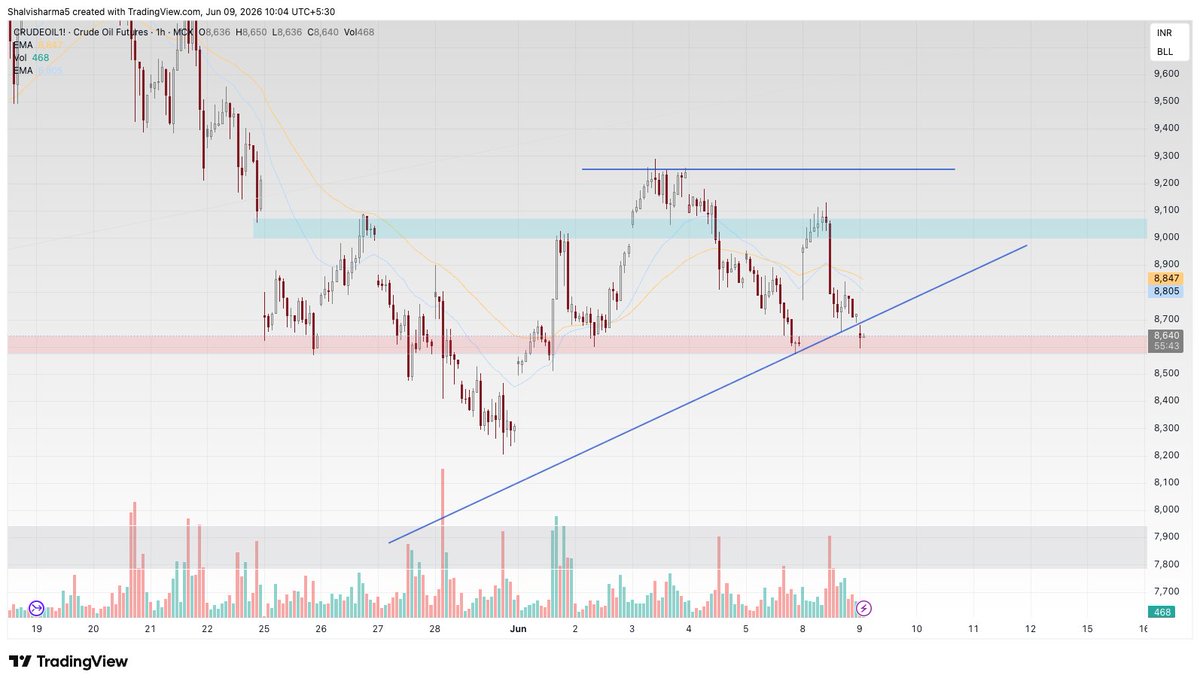Click the date label 12 on the time axis

(x=1029, y=629)
